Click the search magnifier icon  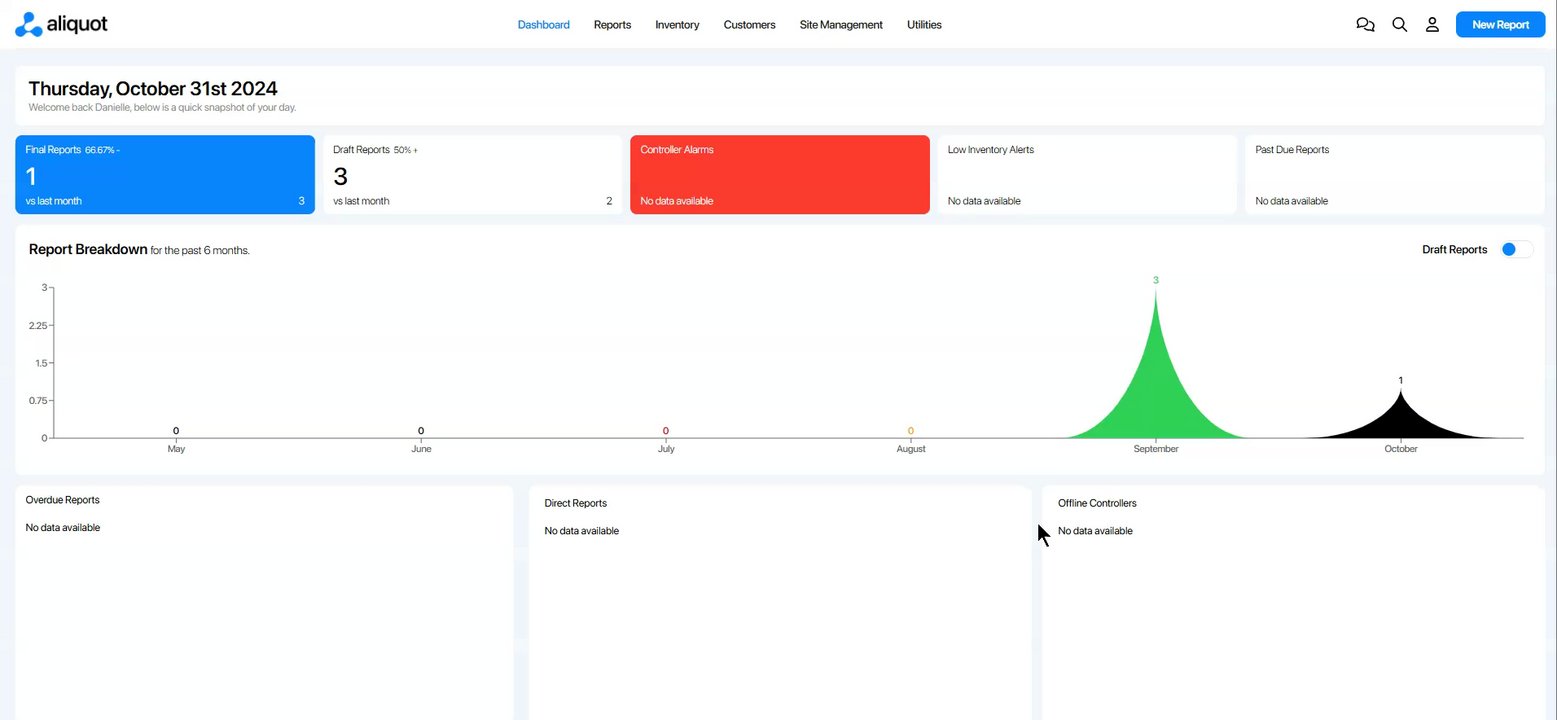point(1400,25)
